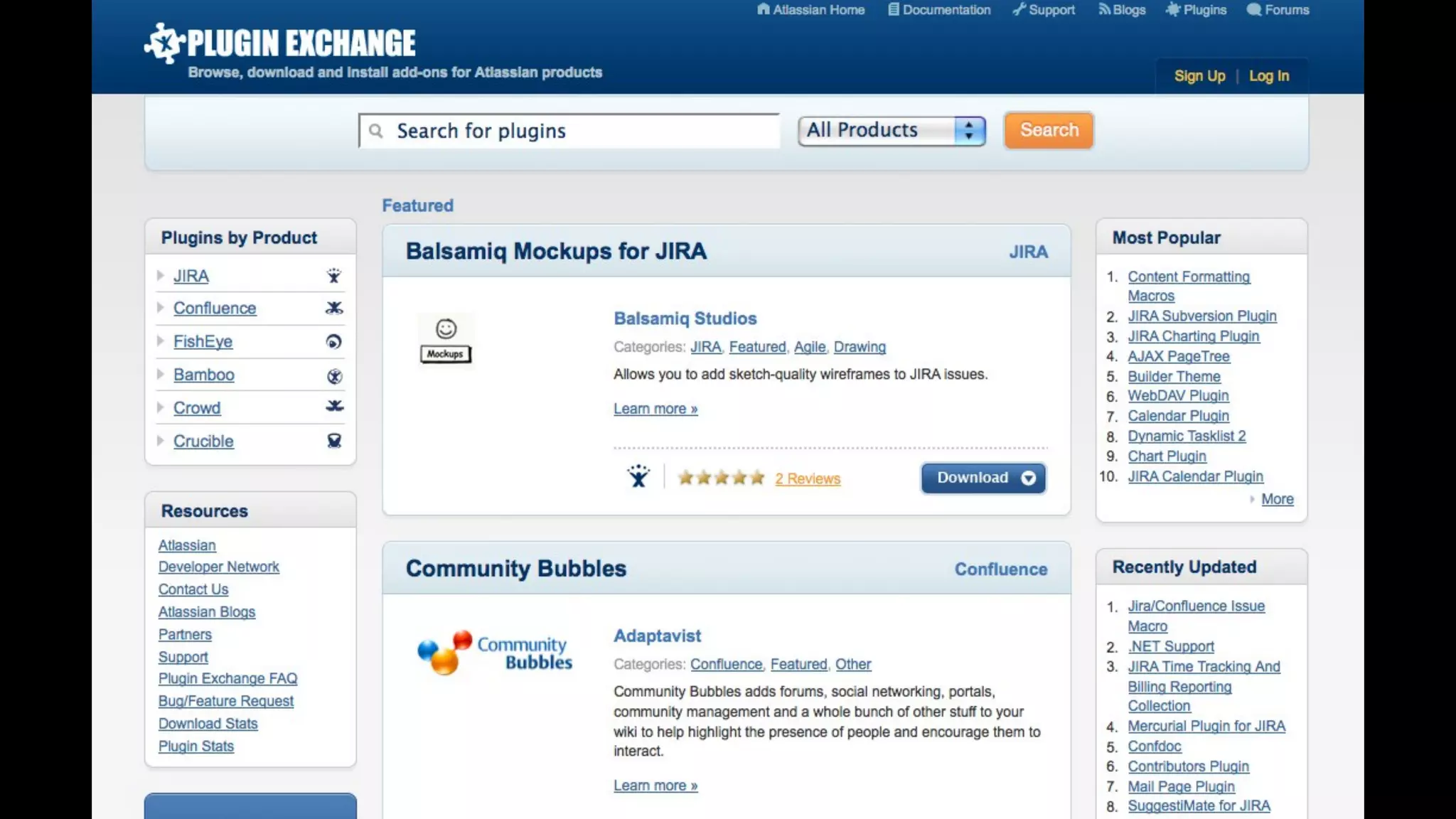Expand the Bamboo tree arrow
Screen dimensions: 1456x819
click(161, 374)
